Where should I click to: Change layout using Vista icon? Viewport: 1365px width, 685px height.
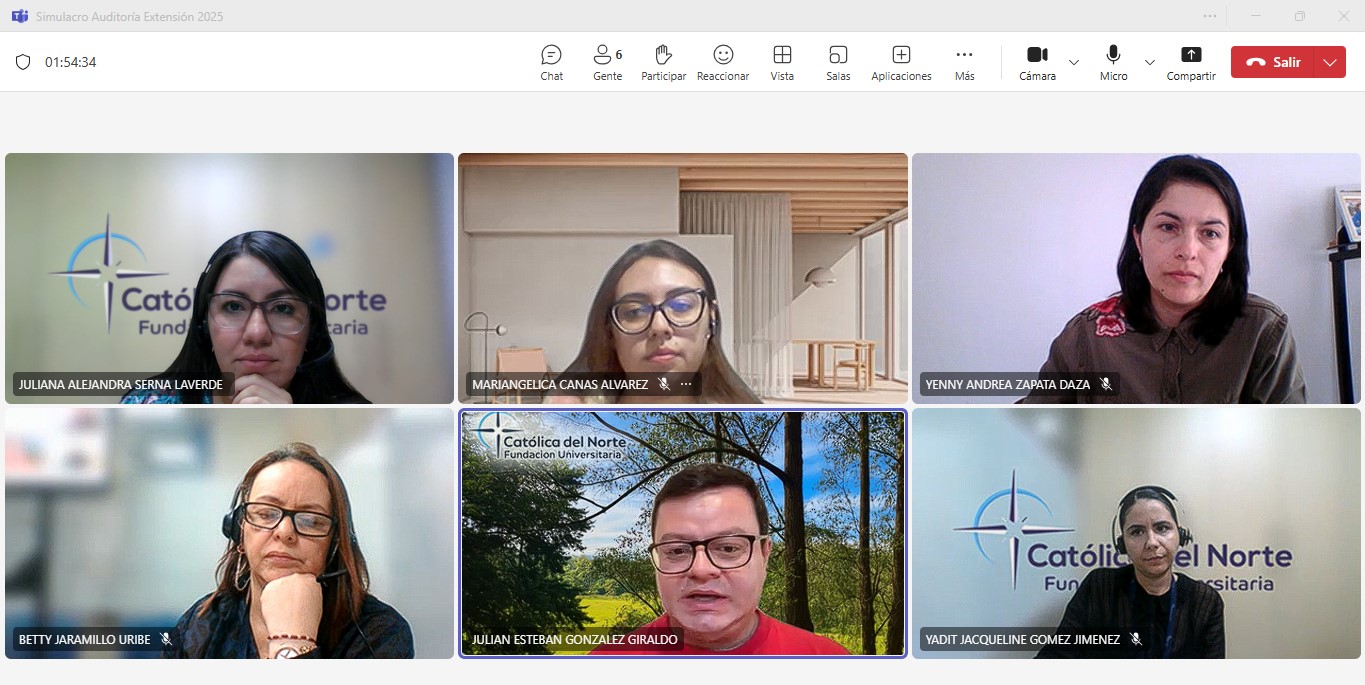tap(782, 62)
